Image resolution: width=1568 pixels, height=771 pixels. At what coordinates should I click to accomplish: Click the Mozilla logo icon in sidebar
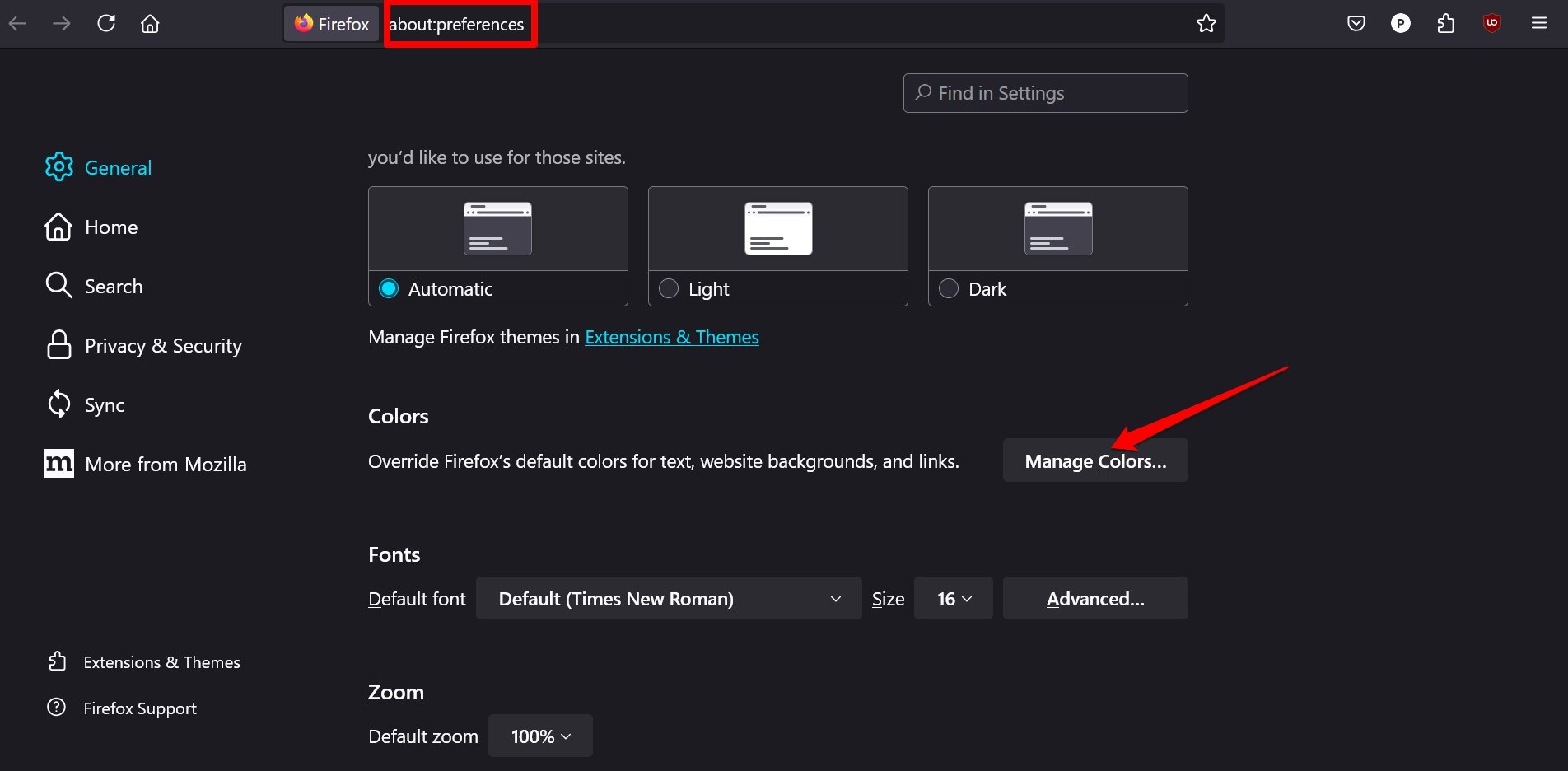(x=58, y=464)
